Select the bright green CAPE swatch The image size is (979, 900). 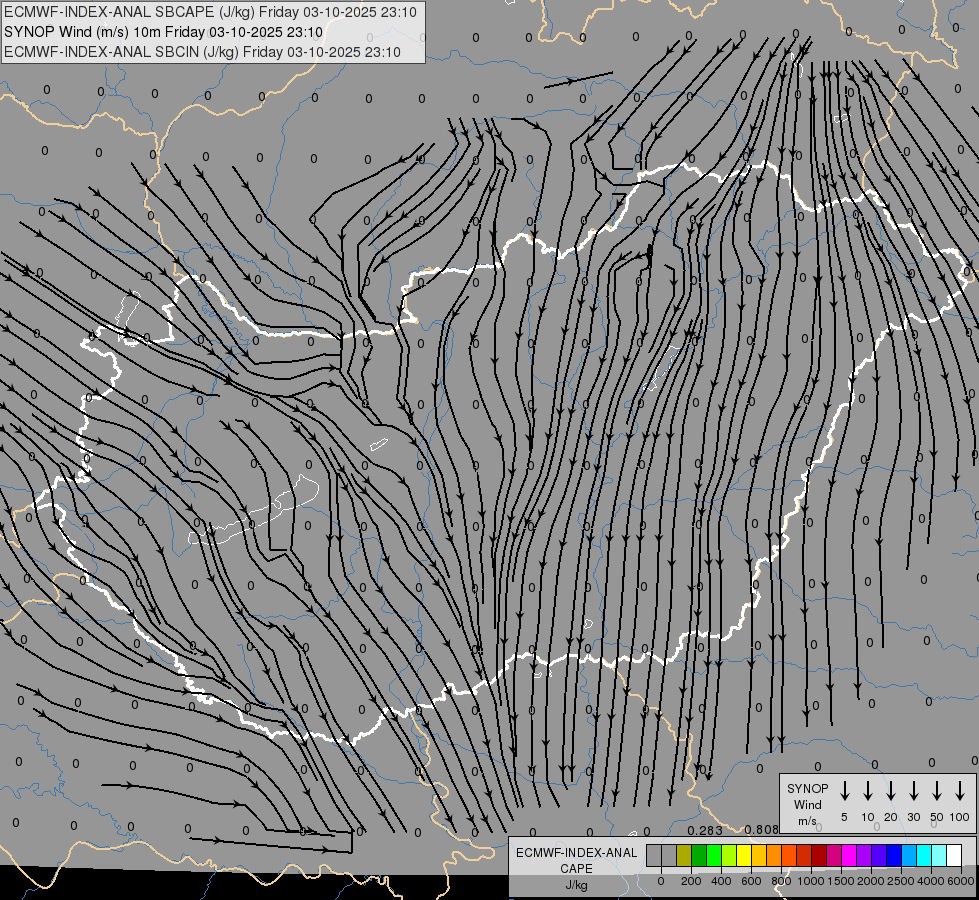click(x=714, y=855)
